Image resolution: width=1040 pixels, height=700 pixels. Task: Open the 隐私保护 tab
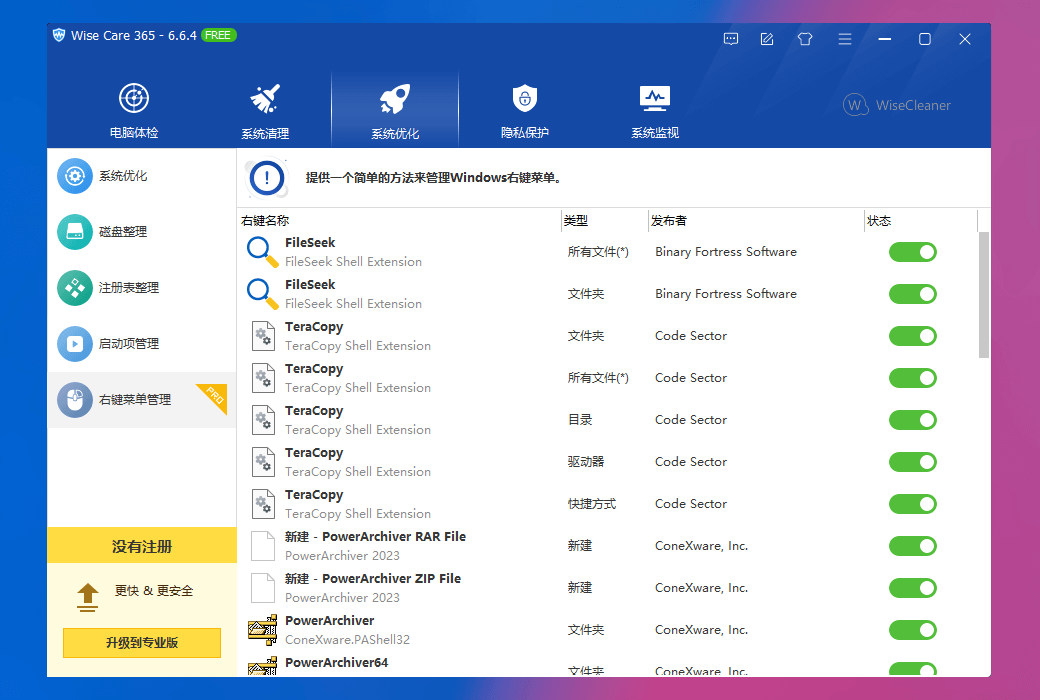coord(525,111)
